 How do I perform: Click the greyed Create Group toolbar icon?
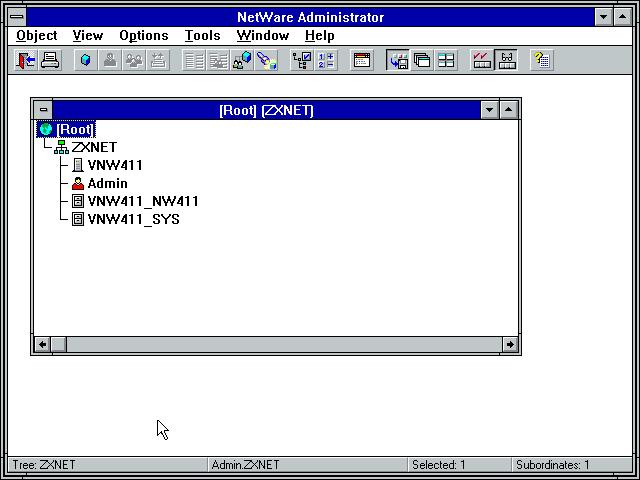134,60
